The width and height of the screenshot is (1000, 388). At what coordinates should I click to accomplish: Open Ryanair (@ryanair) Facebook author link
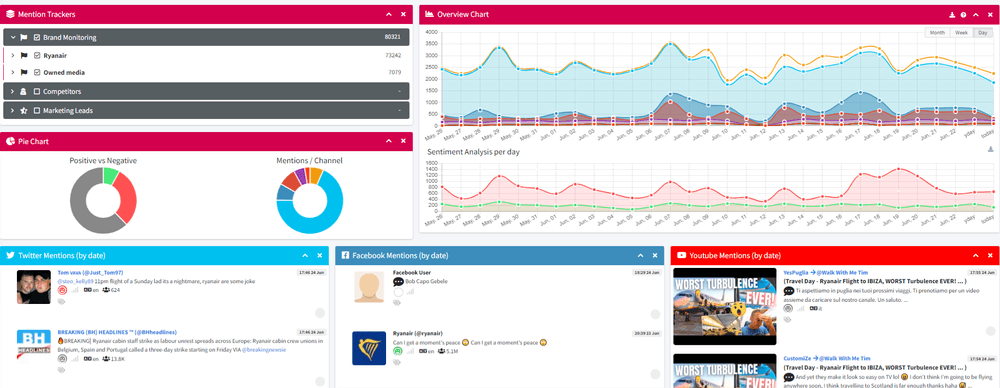point(418,332)
